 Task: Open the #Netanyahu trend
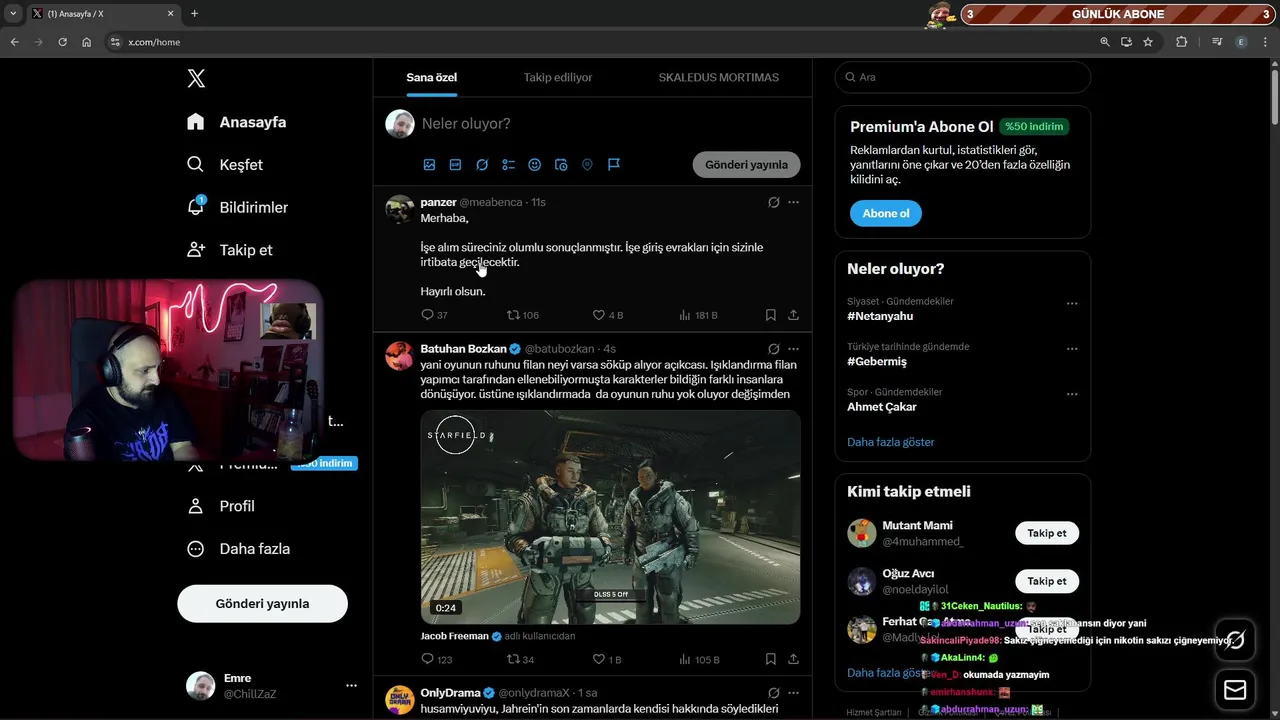[880, 316]
